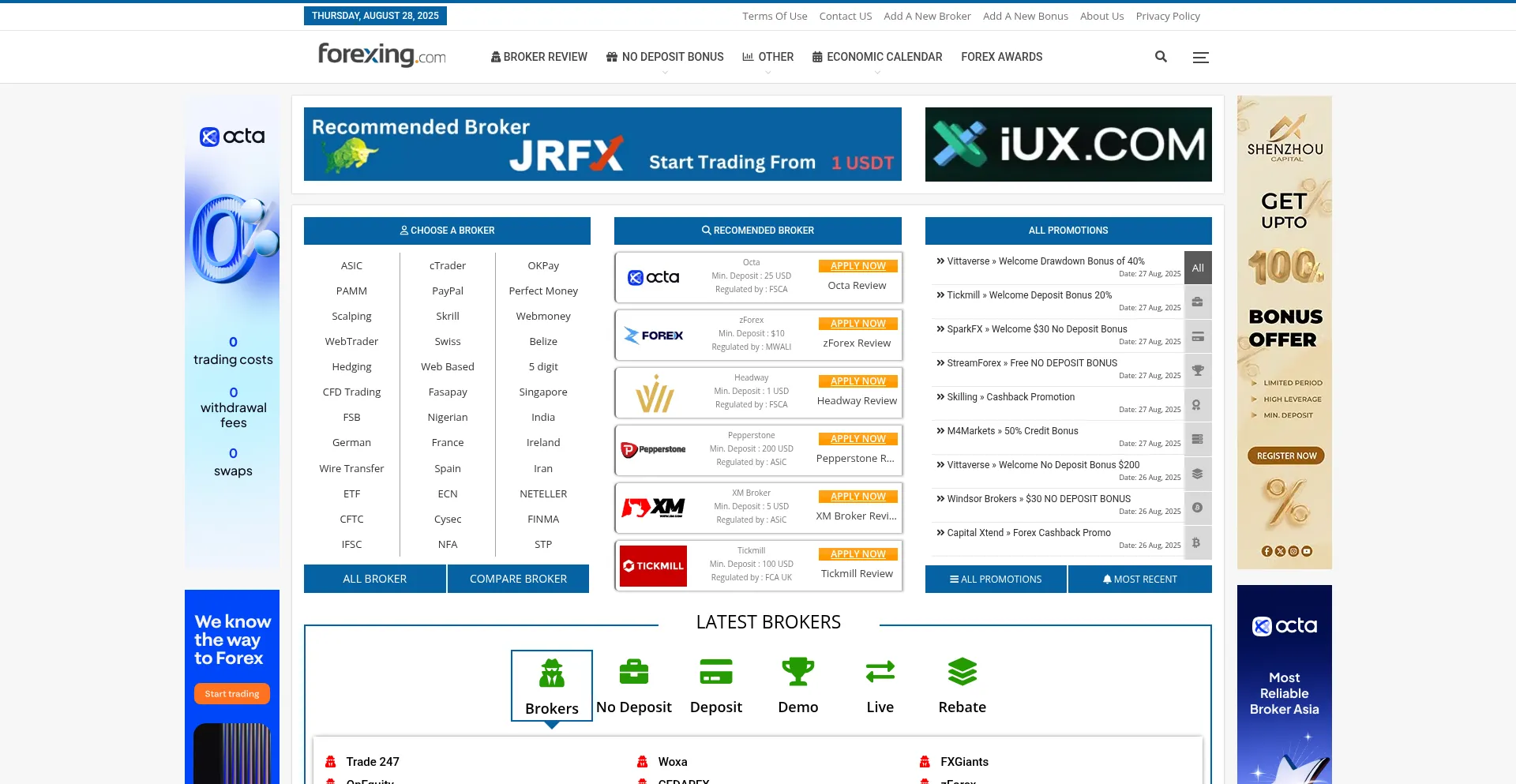1516x784 pixels.
Task: Select the coin promotions filter icon
Action: 1198,508
